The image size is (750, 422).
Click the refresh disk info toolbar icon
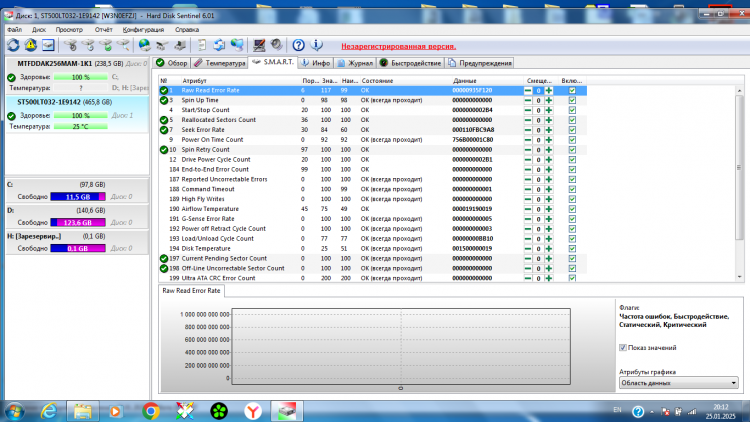pos(13,45)
